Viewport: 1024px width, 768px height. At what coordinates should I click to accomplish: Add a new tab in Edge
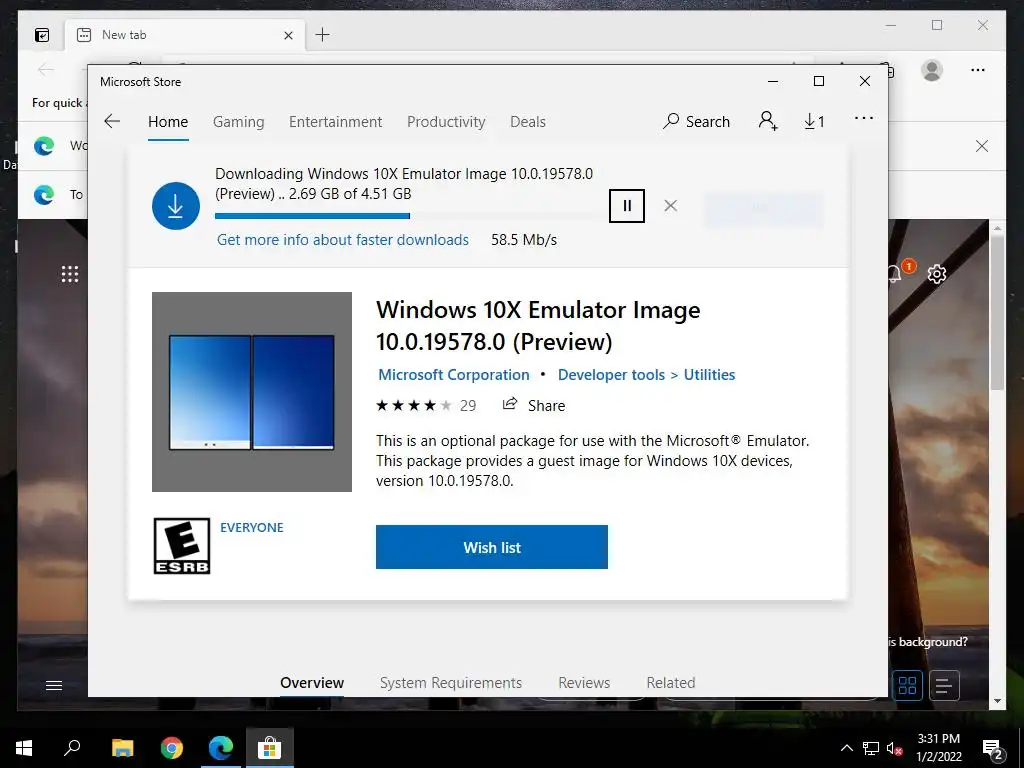click(322, 35)
